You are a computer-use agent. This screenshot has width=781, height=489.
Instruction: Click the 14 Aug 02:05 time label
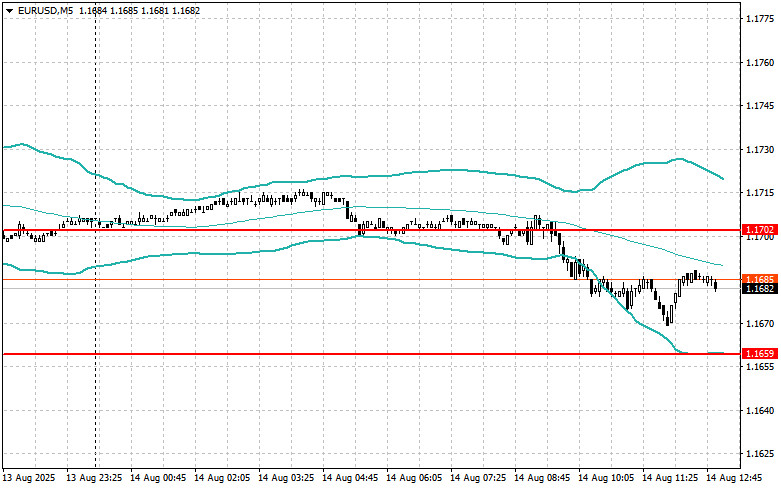tap(222, 478)
